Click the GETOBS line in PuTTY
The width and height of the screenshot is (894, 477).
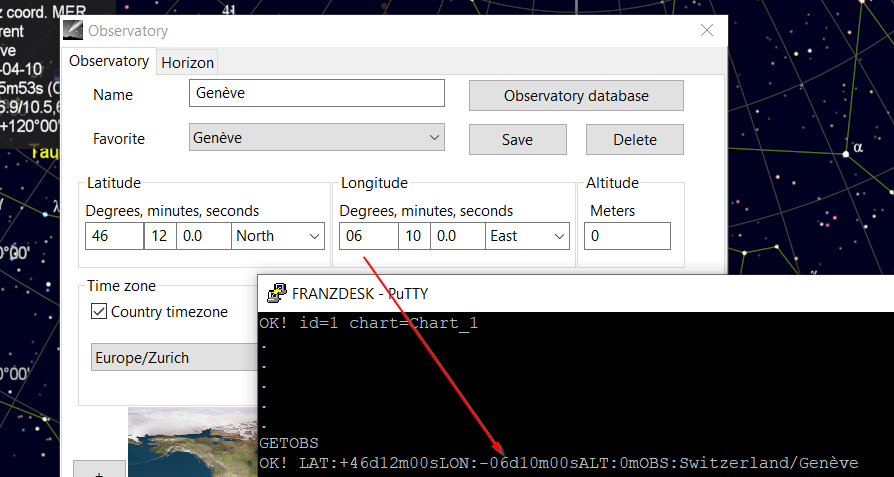(289, 443)
